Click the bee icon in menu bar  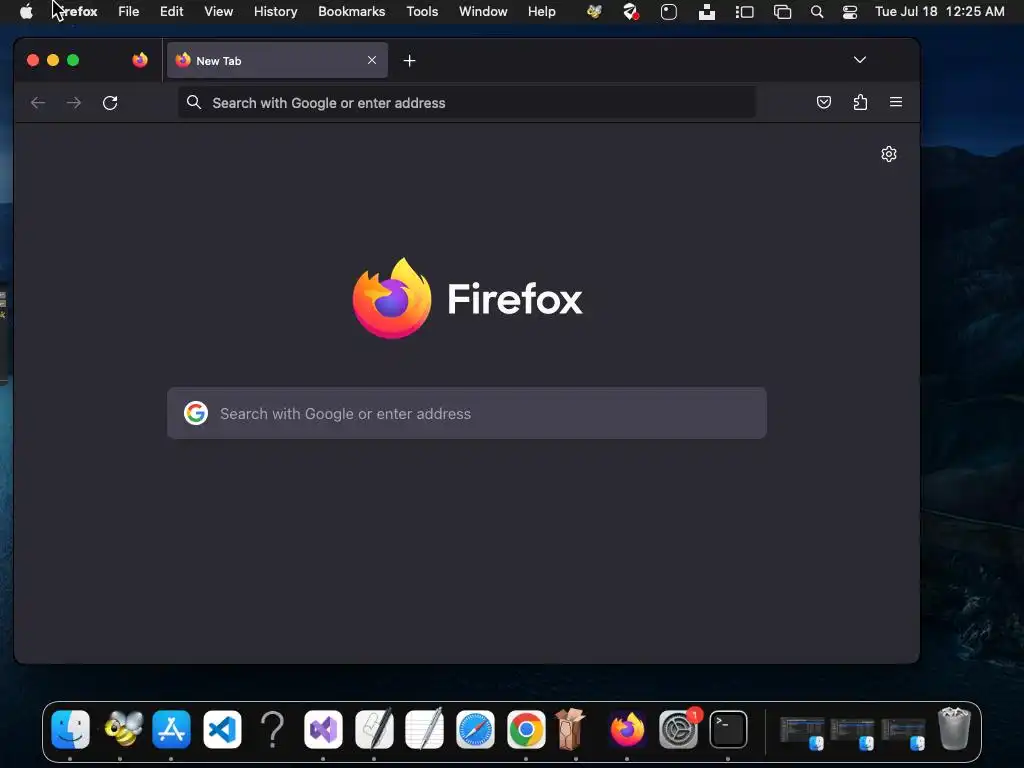pos(594,12)
